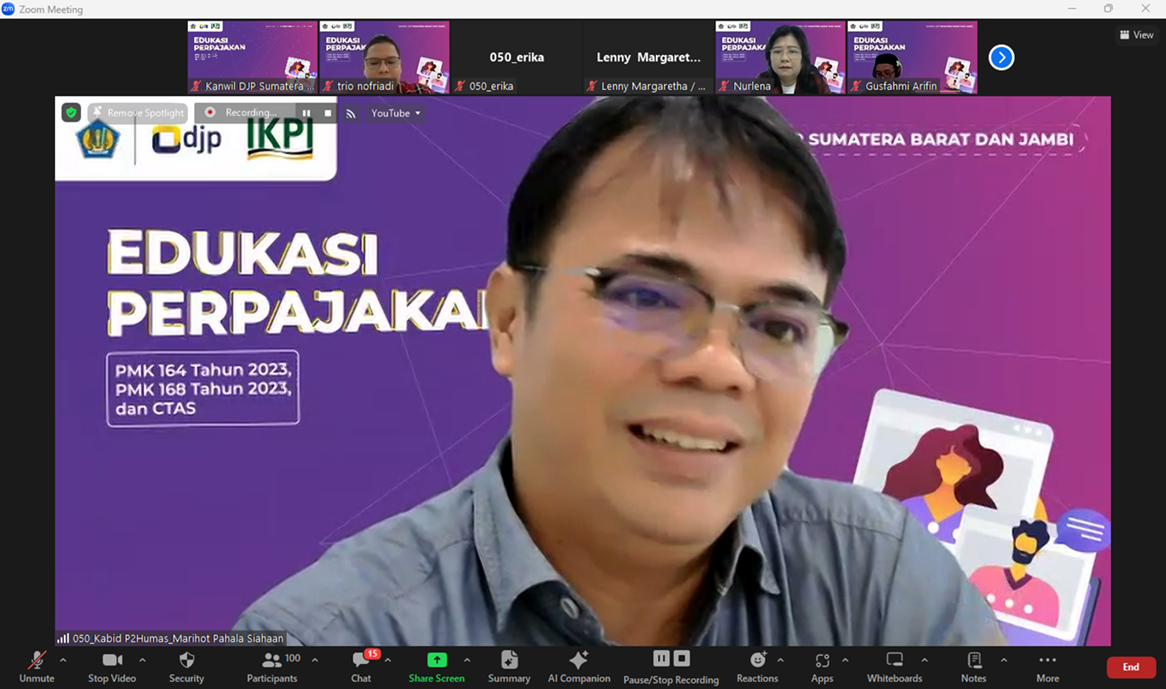Stop Video camera
Image resolution: width=1166 pixels, height=689 pixels.
tap(111, 666)
